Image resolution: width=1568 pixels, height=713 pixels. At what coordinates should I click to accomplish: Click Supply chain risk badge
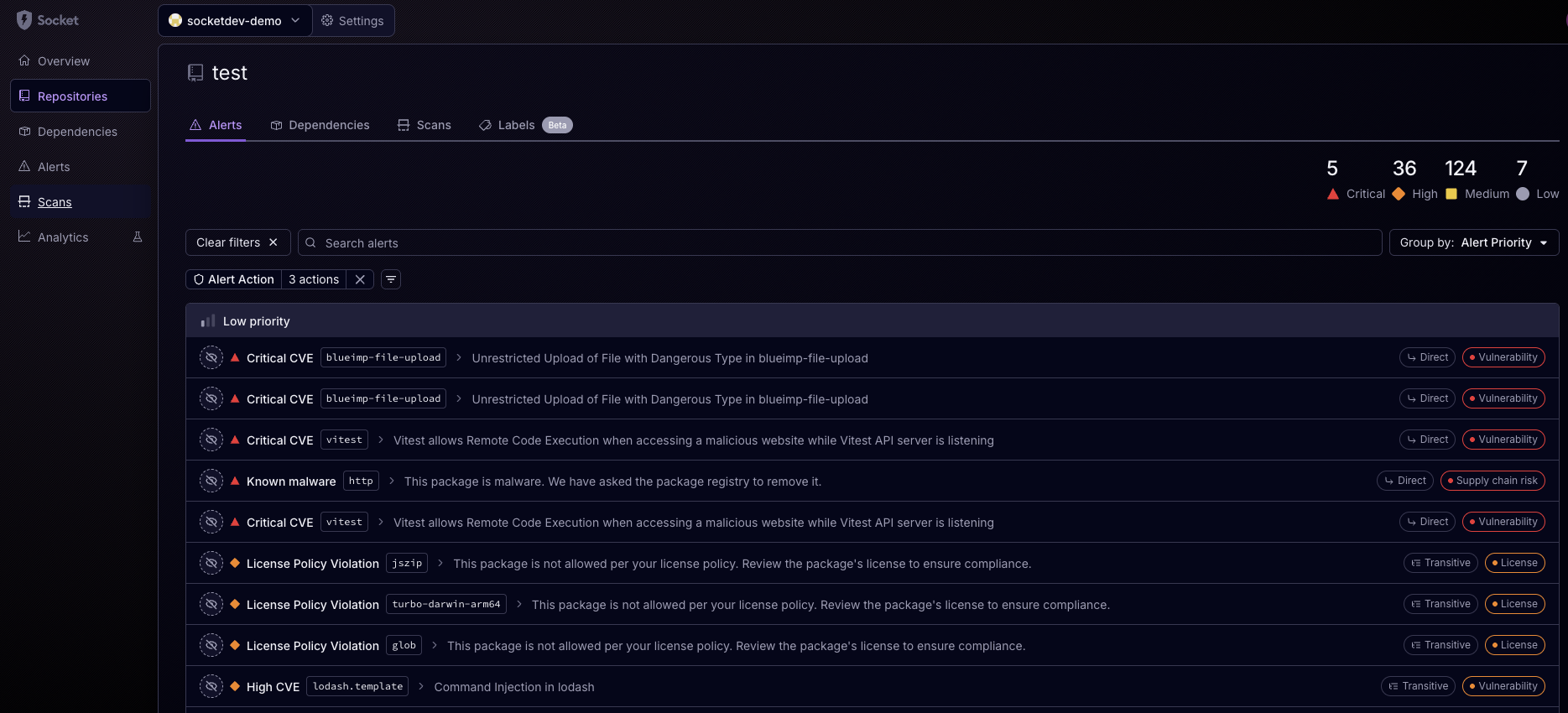click(x=1492, y=481)
